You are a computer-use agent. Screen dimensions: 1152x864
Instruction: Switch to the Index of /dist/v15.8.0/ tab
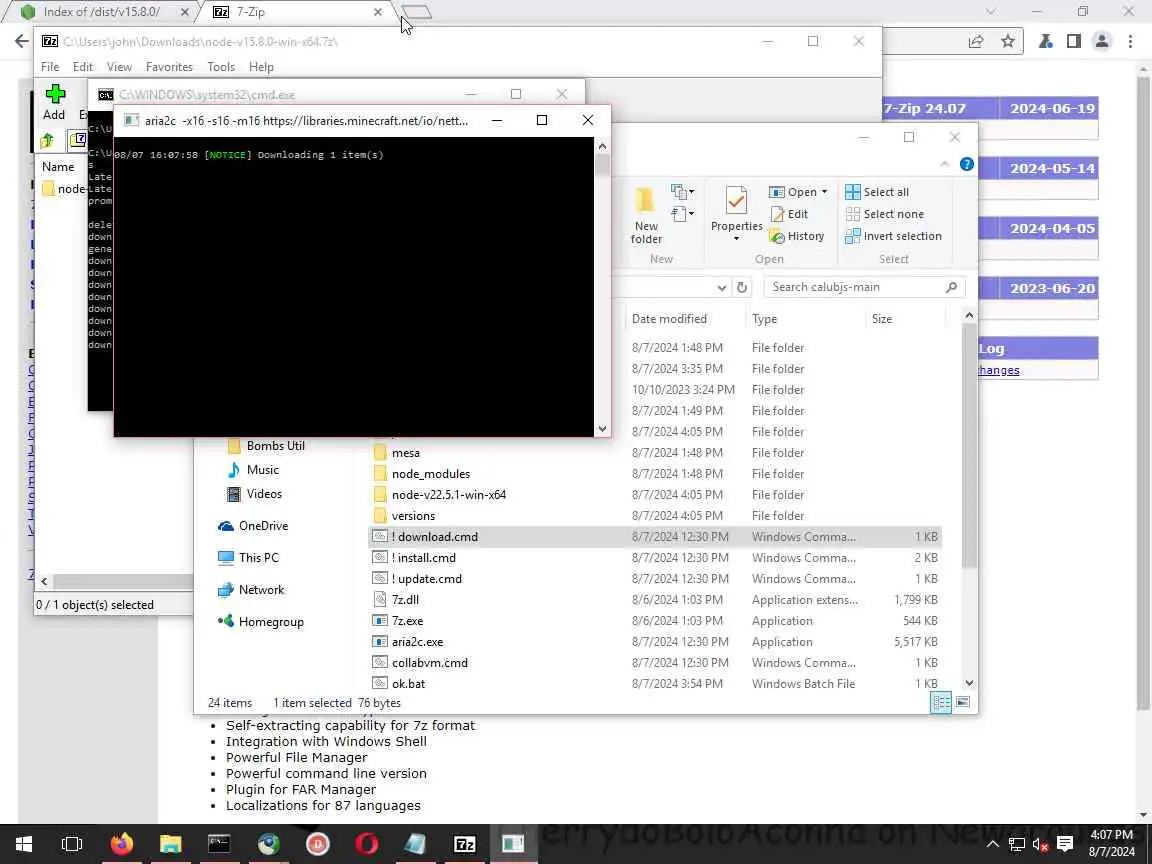click(x=101, y=12)
